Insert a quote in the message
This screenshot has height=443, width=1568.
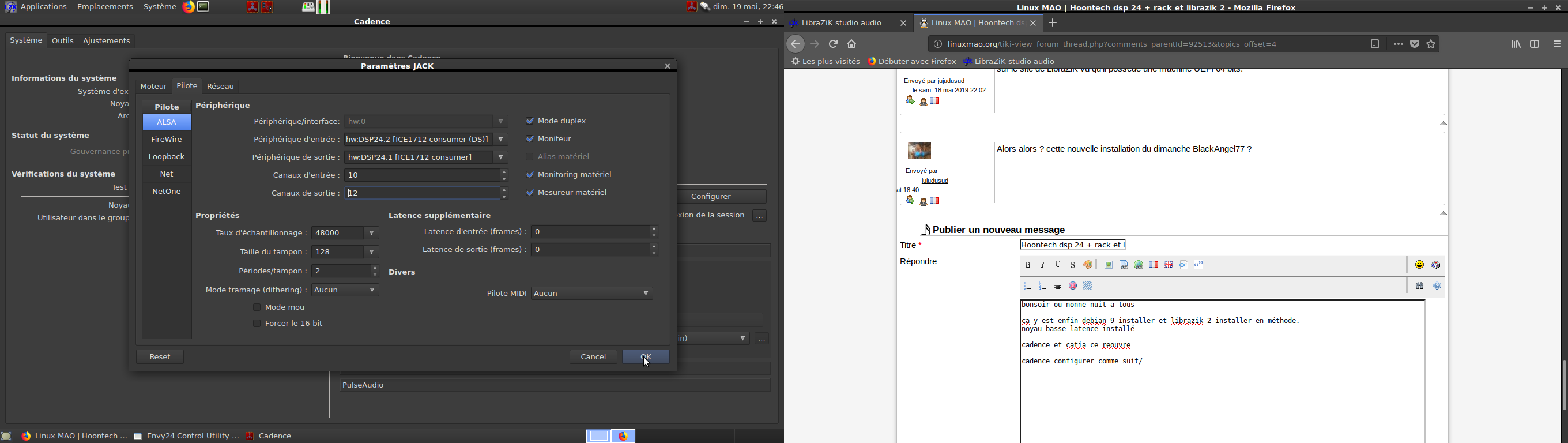[1199, 265]
